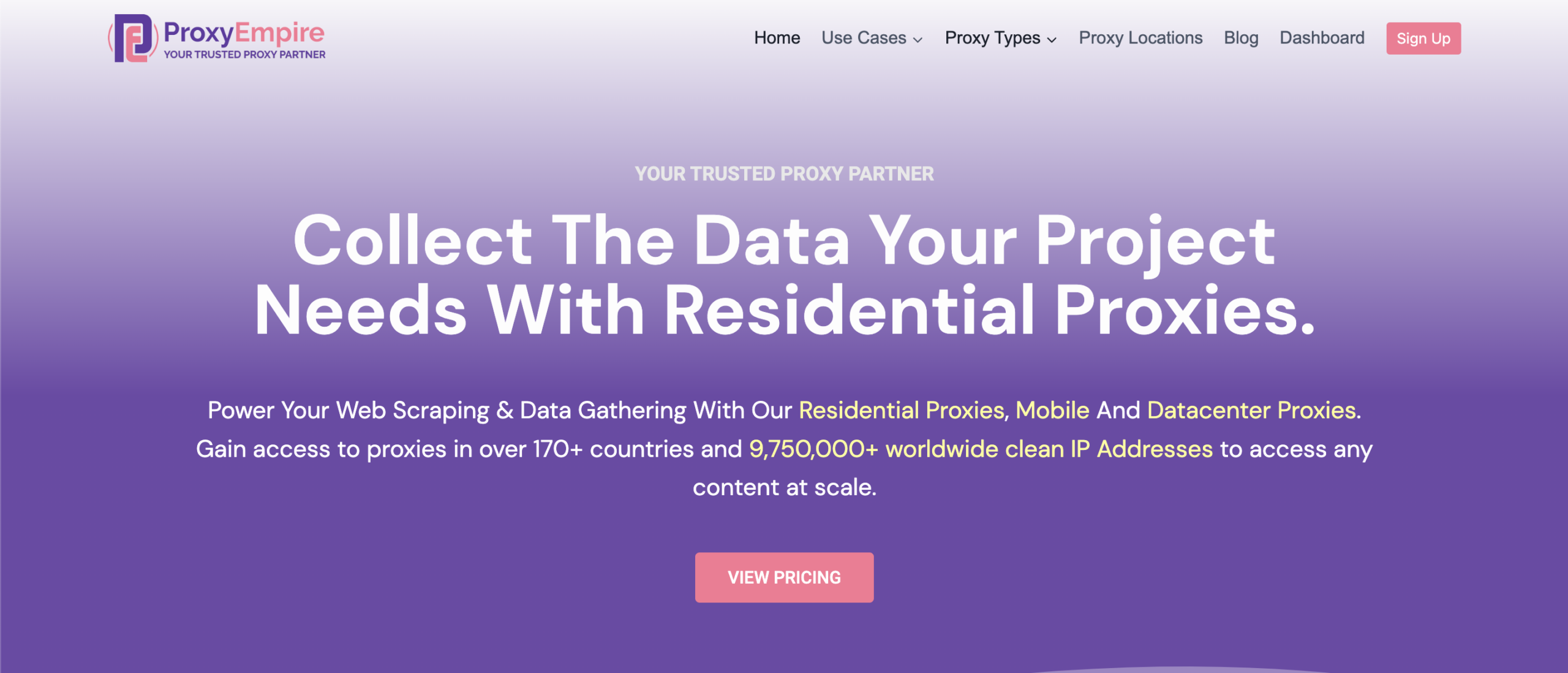This screenshot has width=1568, height=673.
Task: Open the Dashboard link
Action: coord(1322,38)
